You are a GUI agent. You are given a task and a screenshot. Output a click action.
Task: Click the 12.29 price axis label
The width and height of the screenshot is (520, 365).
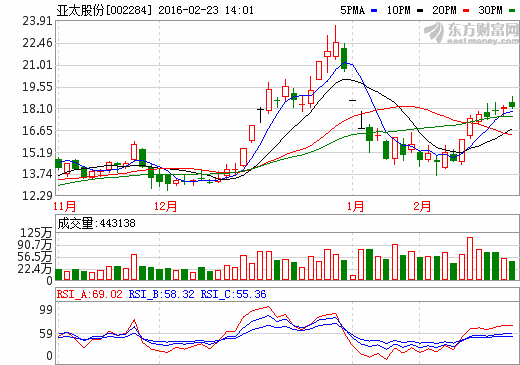click(37, 196)
